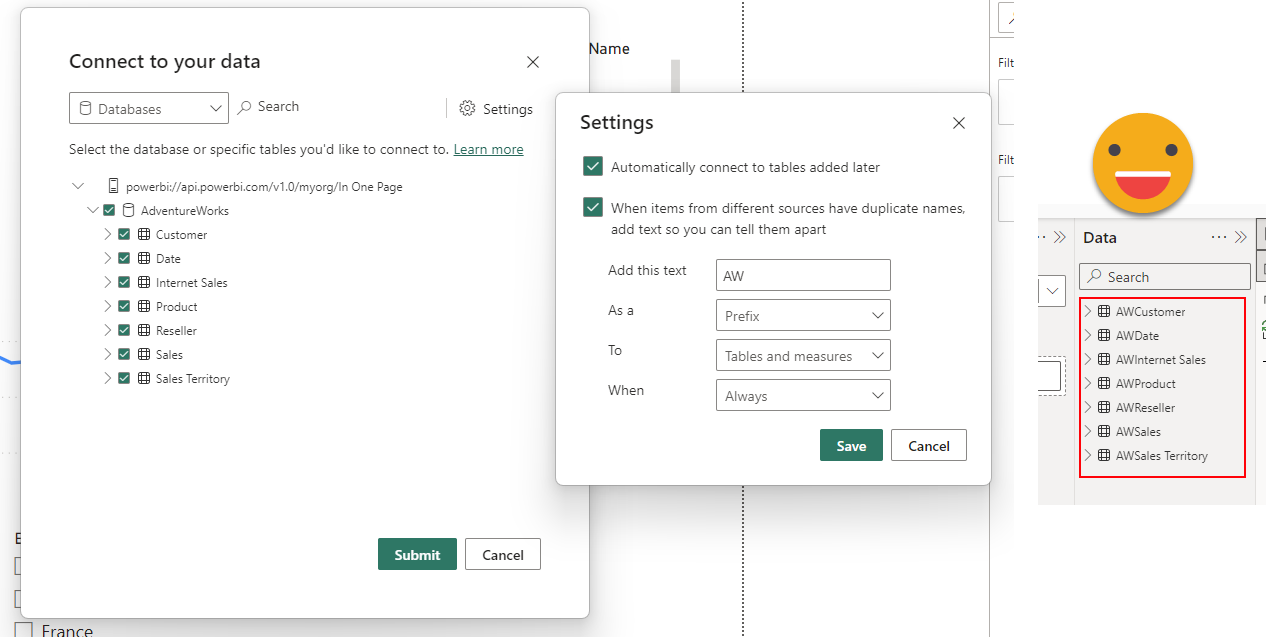1266x637 pixels.
Task: Click the Settings gear icon
Action: point(467,109)
